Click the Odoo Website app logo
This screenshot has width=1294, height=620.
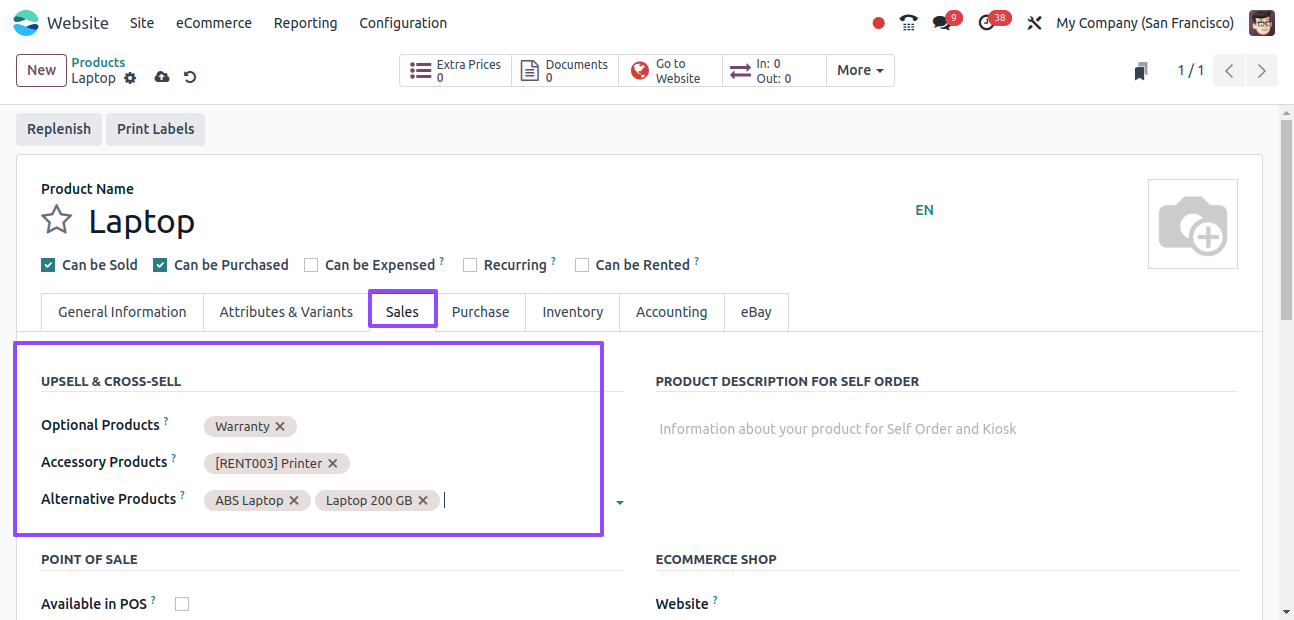(x=26, y=22)
